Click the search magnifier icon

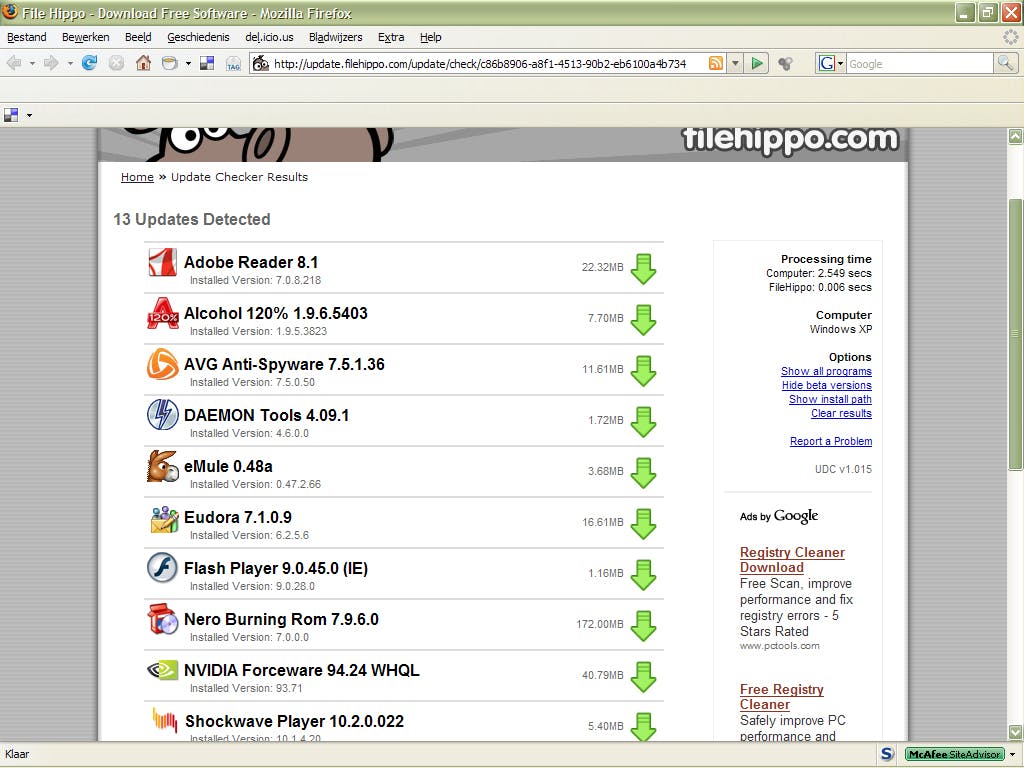tap(1005, 63)
